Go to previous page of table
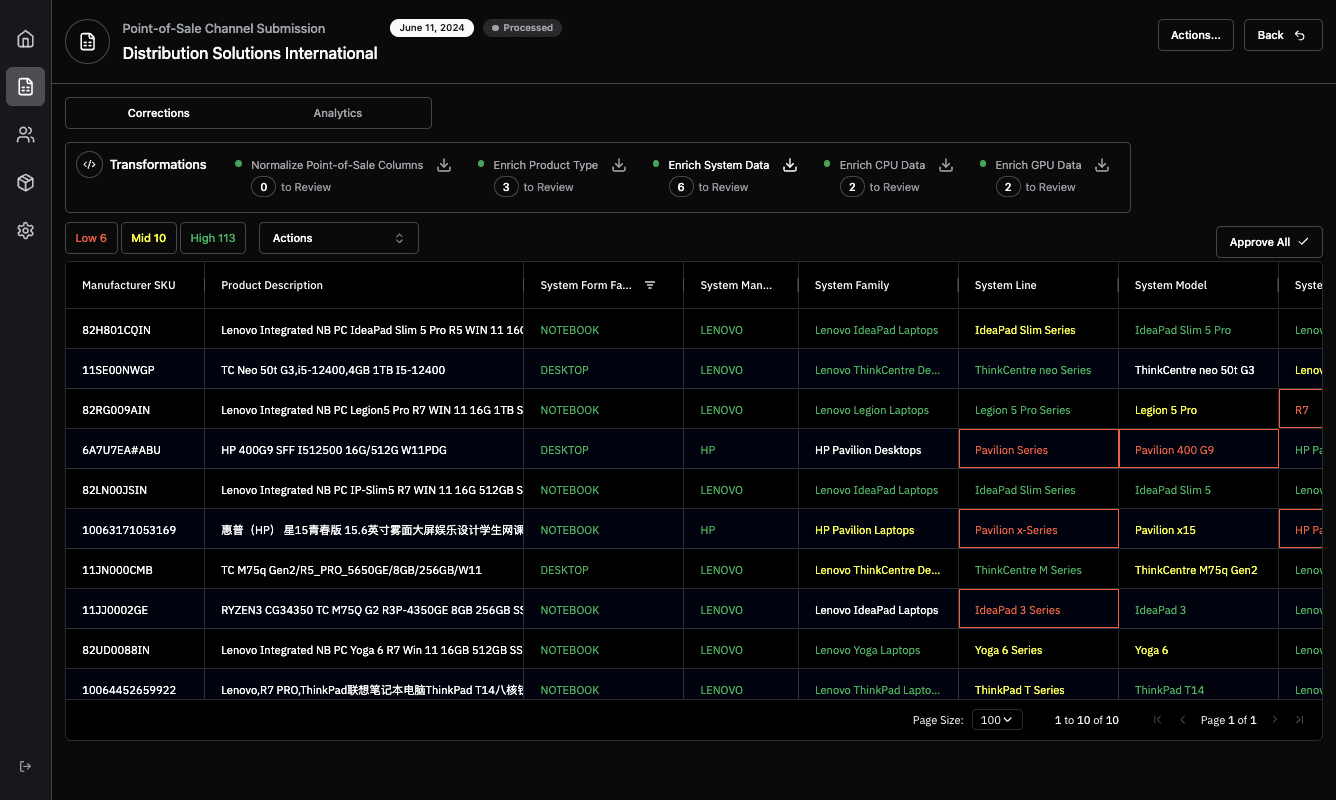The height and width of the screenshot is (800, 1336). click(x=1183, y=720)
